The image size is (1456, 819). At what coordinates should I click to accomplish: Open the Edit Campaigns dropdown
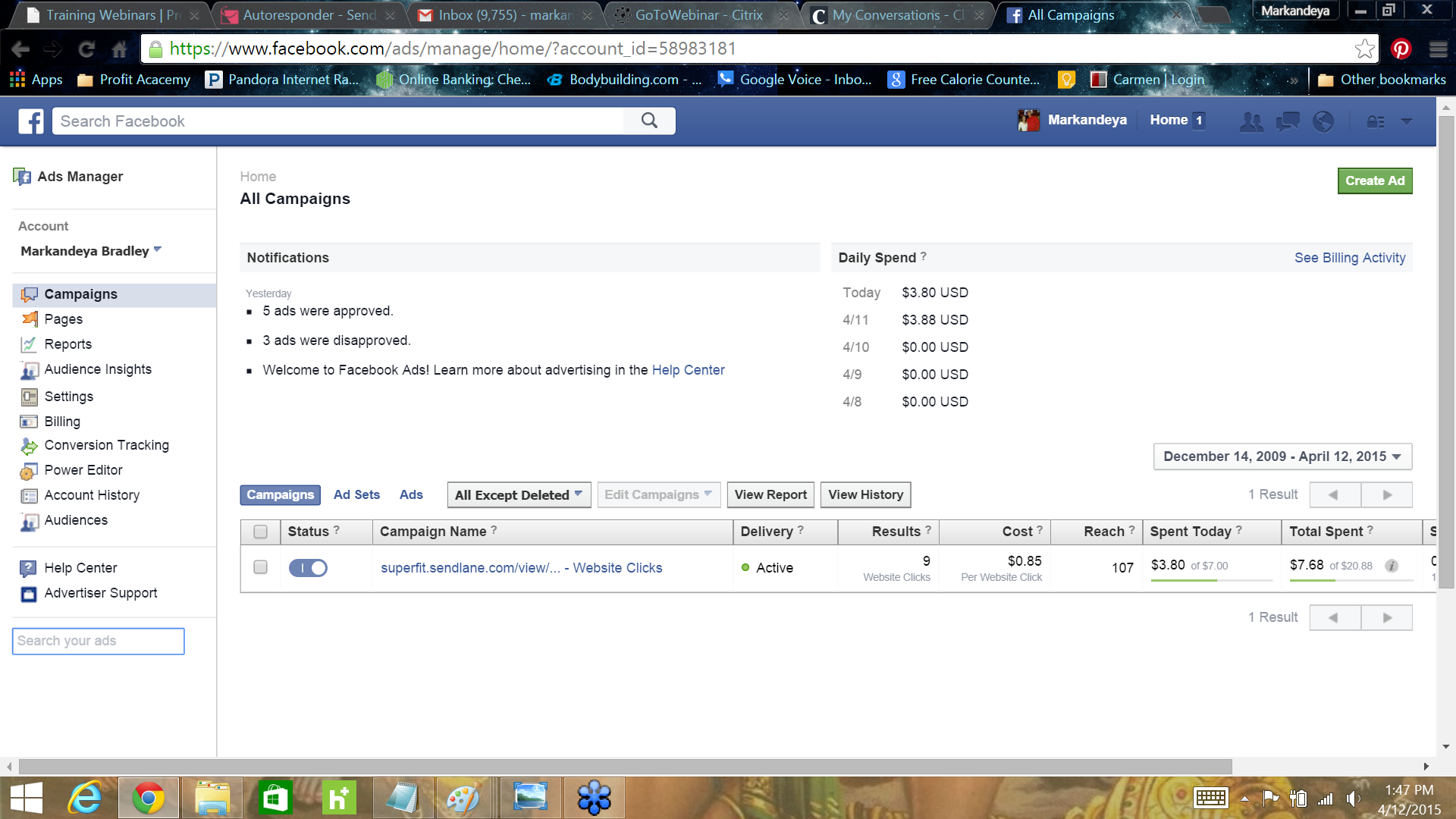tap(658, 495)
